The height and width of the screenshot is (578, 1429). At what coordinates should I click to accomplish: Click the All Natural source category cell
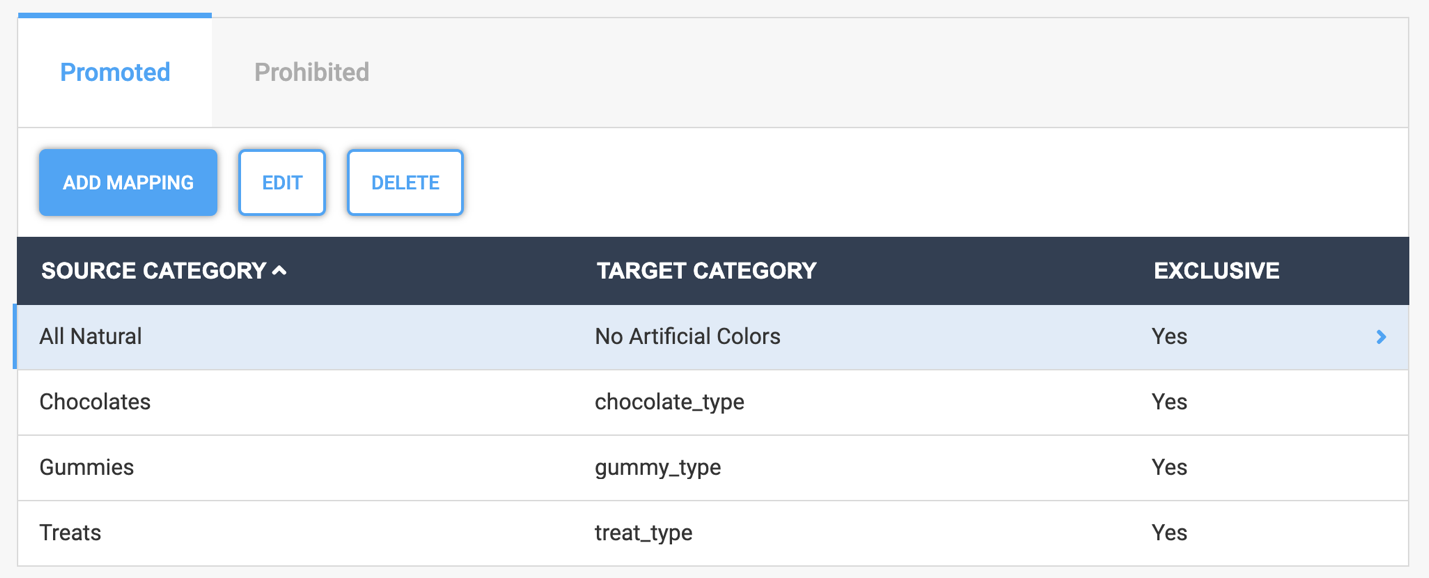[x=91, y=336]
